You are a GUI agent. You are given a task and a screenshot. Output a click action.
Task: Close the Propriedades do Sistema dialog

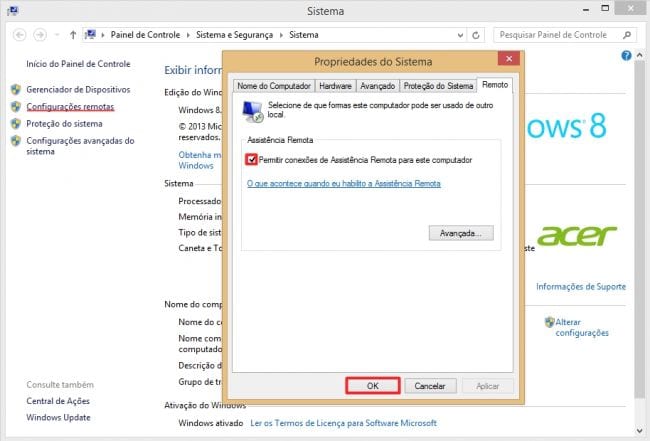click(509, 58)
